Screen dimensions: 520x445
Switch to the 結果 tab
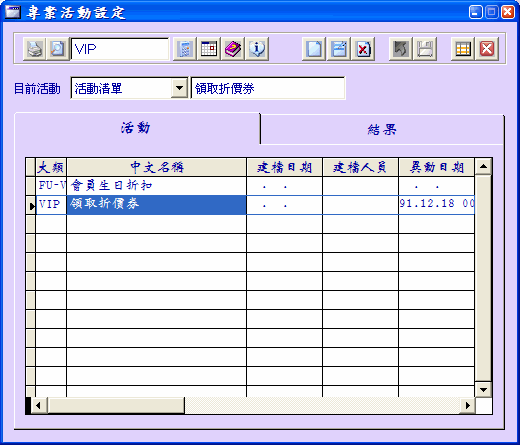pos(382,129)
